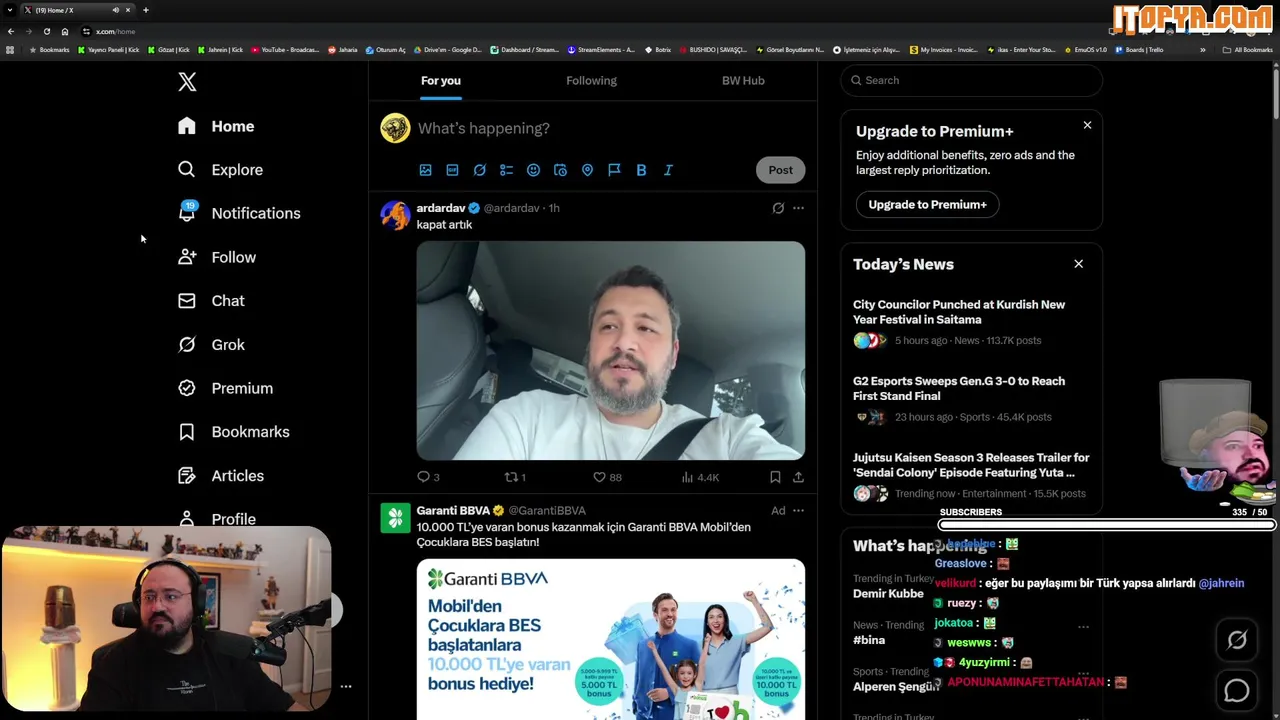Image resolution: width=1280 pixels, height=720 pixels.
Task: Click Upgrade to Premium+ button
Action: click(x=927, y=204)
